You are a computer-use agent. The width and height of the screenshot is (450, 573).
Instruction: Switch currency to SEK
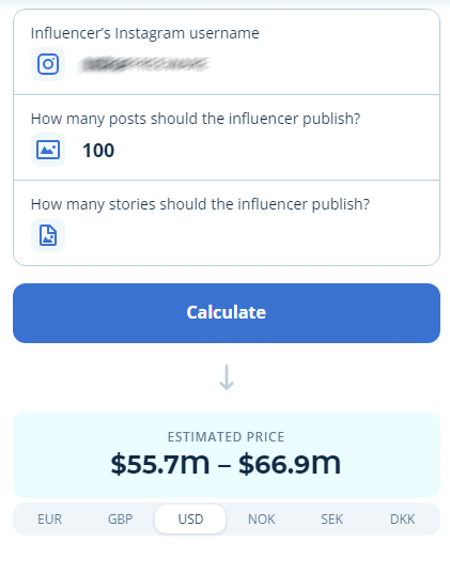(x=332, y=519)
